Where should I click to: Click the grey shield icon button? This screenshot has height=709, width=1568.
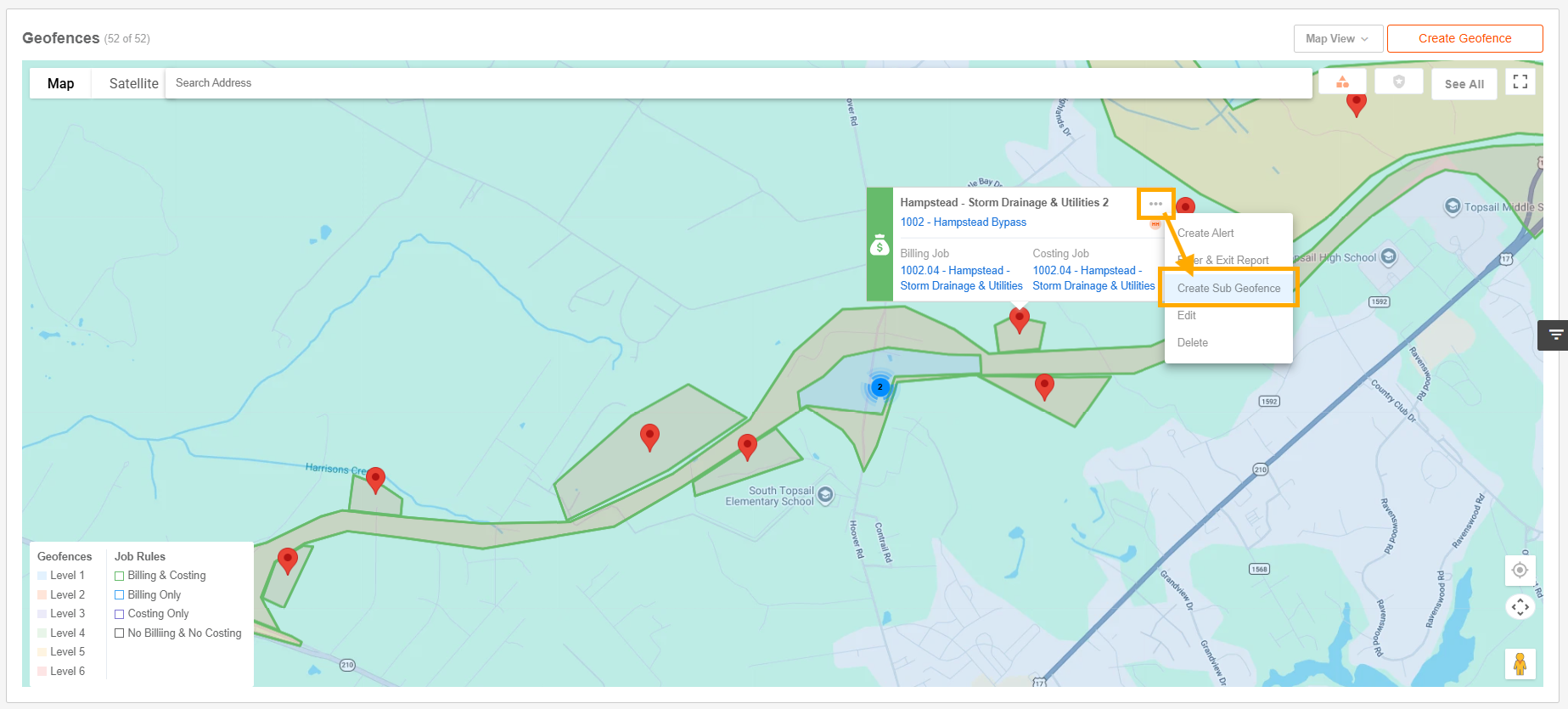coord(1399,82)
